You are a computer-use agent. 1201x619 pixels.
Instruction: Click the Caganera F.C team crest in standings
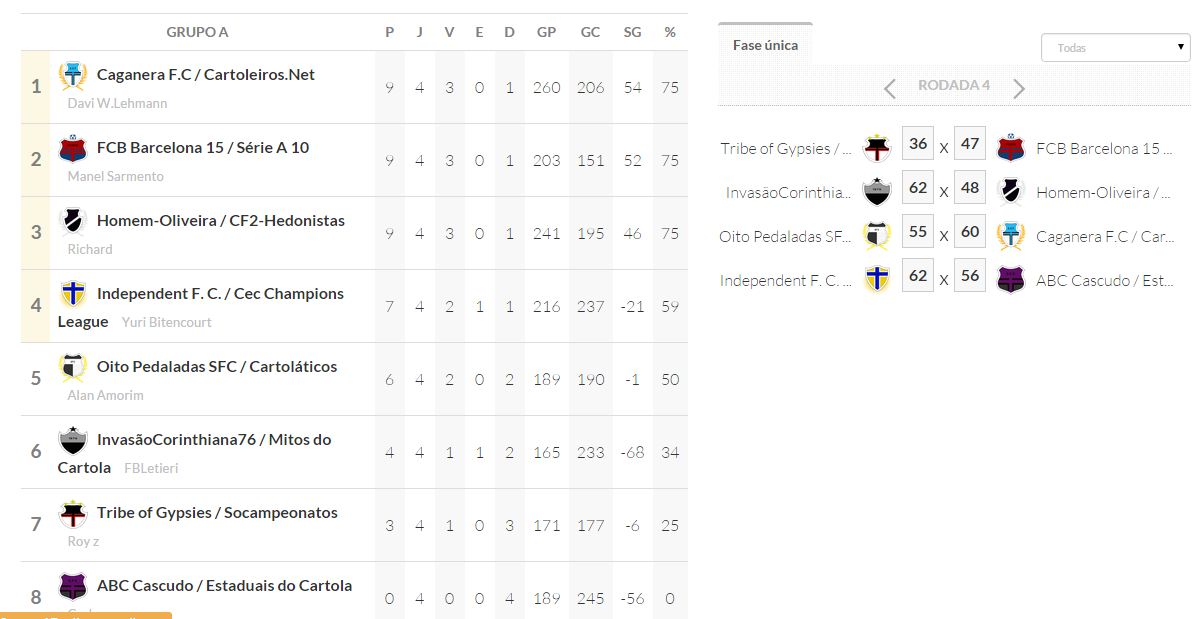coord(72,75)
